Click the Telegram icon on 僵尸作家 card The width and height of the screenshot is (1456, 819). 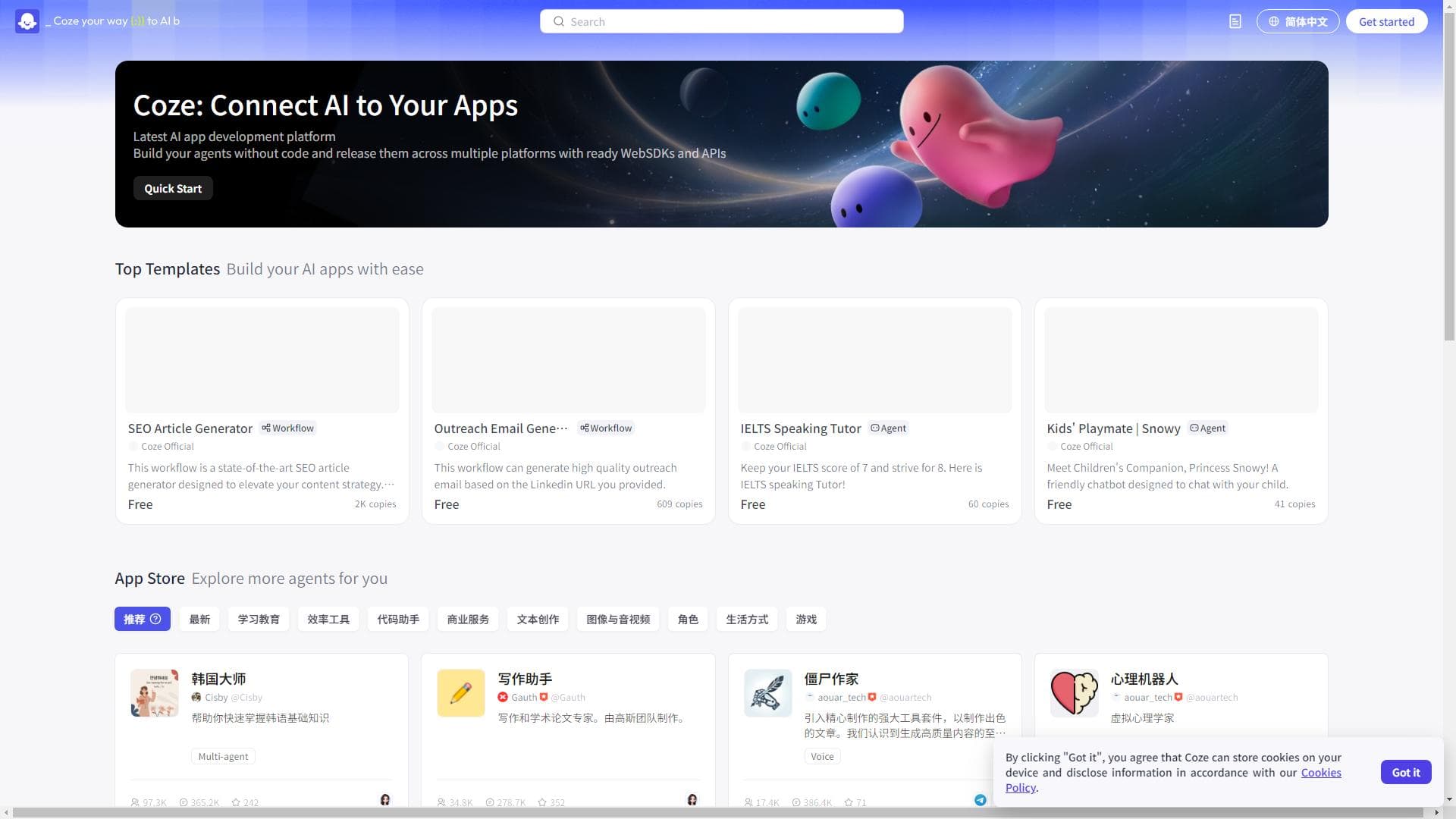(x=981, y=800)
